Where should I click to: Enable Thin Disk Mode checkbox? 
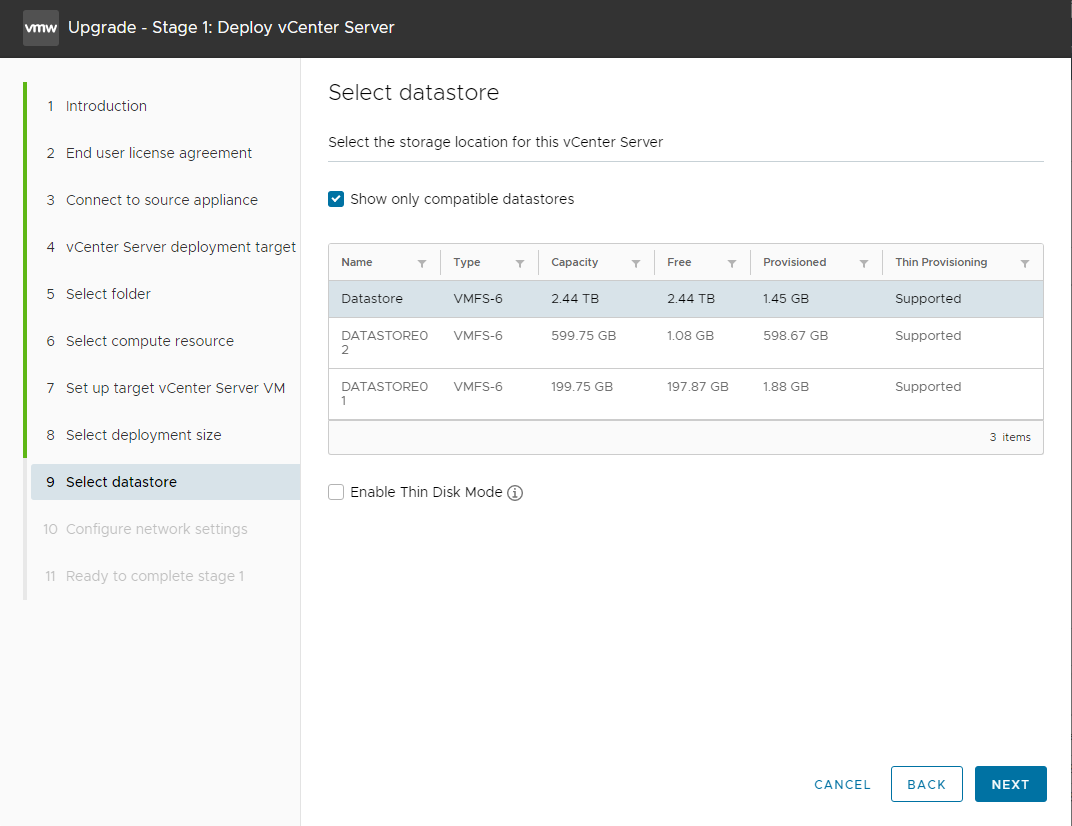(336, 492)
